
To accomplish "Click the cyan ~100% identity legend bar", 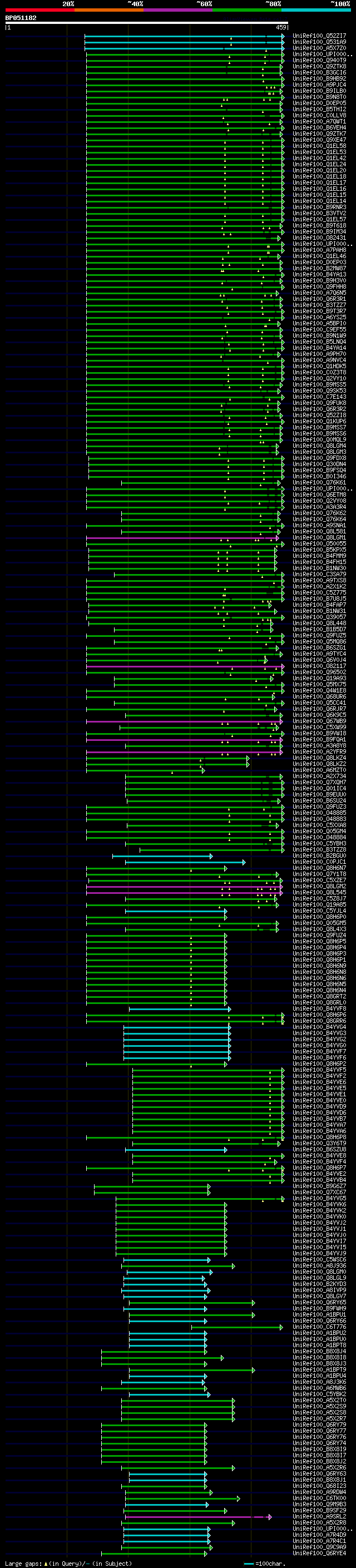I will tap(315, 10).
